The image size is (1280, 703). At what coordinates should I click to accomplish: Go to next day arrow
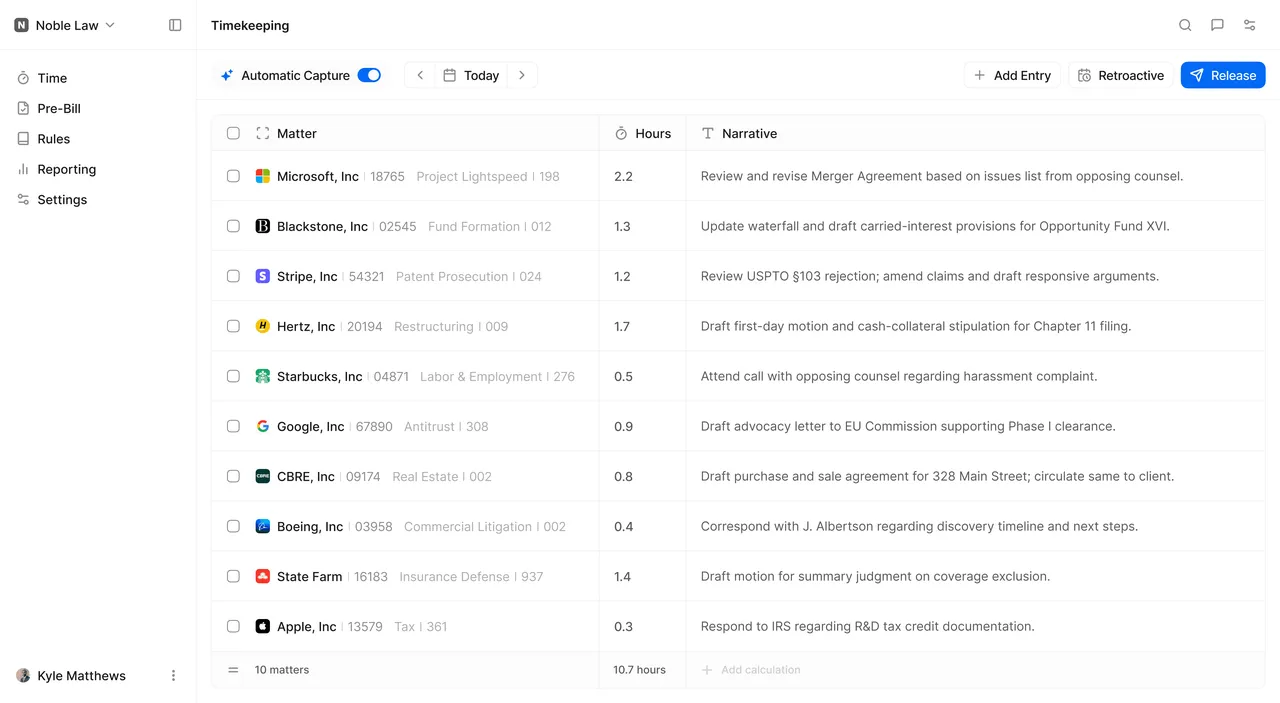click(x=522, y=75)
